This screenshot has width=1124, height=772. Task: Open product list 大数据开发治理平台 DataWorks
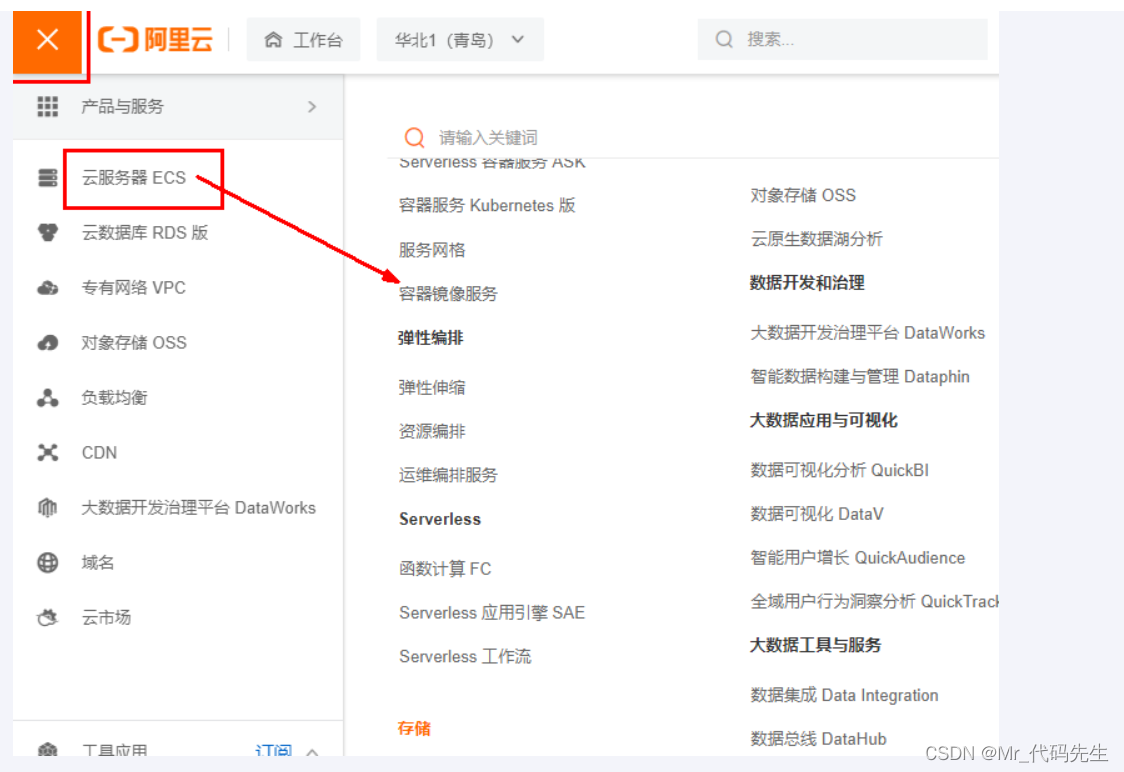(867, 333)
